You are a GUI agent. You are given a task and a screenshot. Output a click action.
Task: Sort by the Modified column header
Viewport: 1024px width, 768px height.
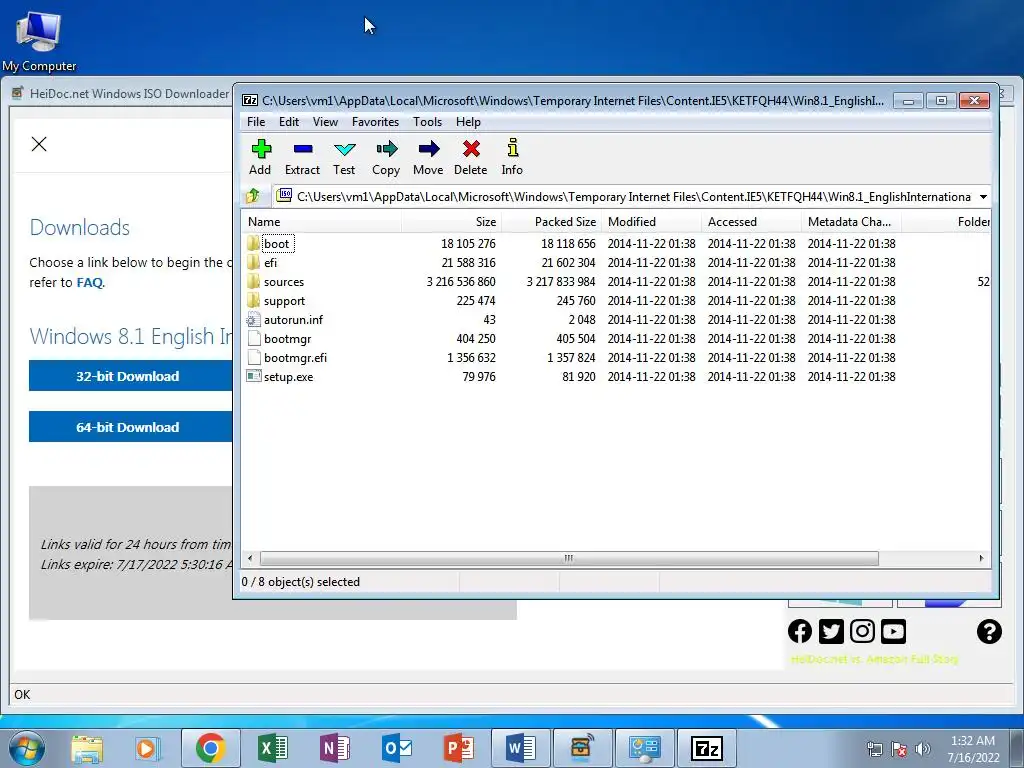(651, 222)
